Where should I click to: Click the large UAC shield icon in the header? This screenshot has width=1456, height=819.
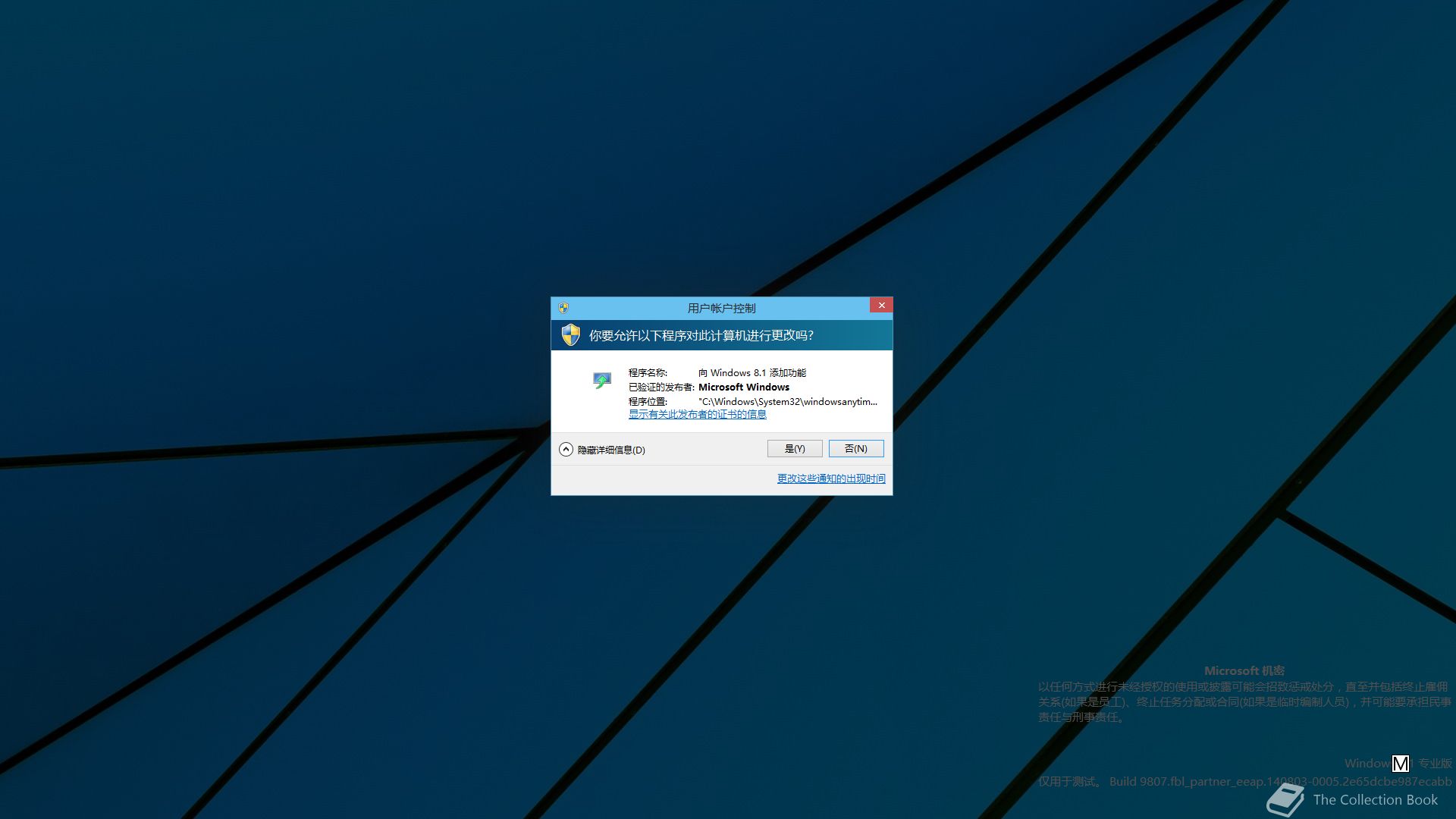point(570,334)
